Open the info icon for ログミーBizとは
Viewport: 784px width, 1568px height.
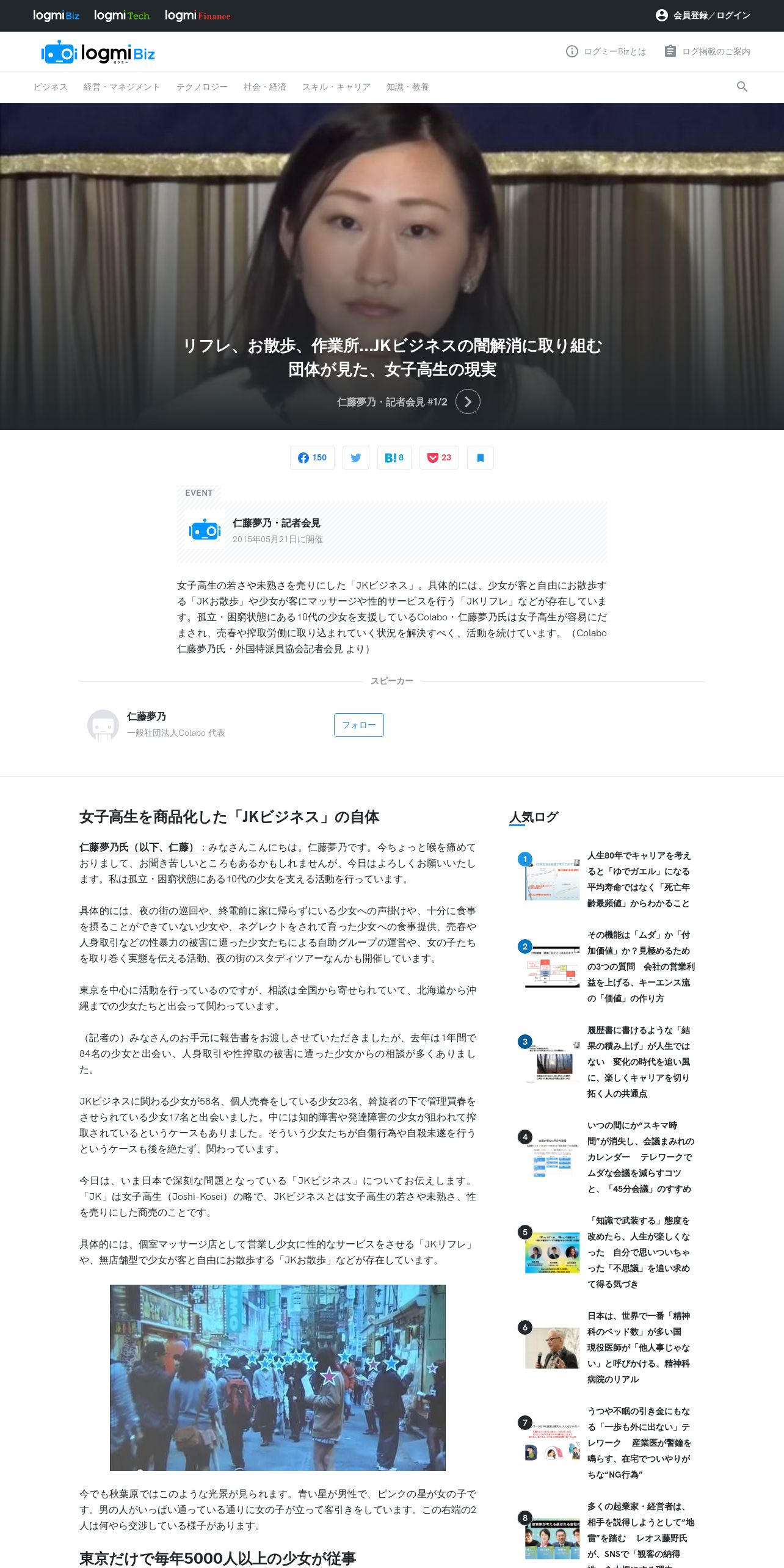572,51
